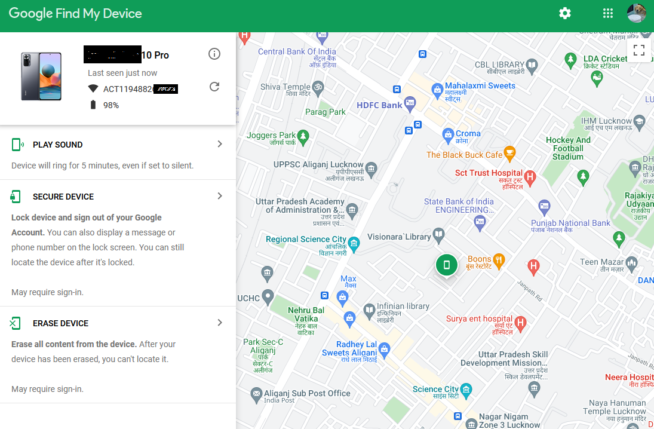Select the Teen Mazar marker
Viewport: 654px width, 429px height.
coord(631,263)
